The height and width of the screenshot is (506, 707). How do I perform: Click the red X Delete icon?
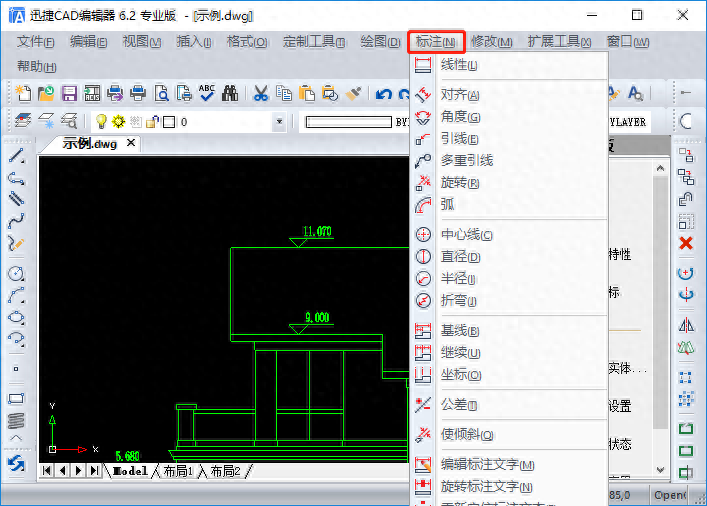(686, 243)
